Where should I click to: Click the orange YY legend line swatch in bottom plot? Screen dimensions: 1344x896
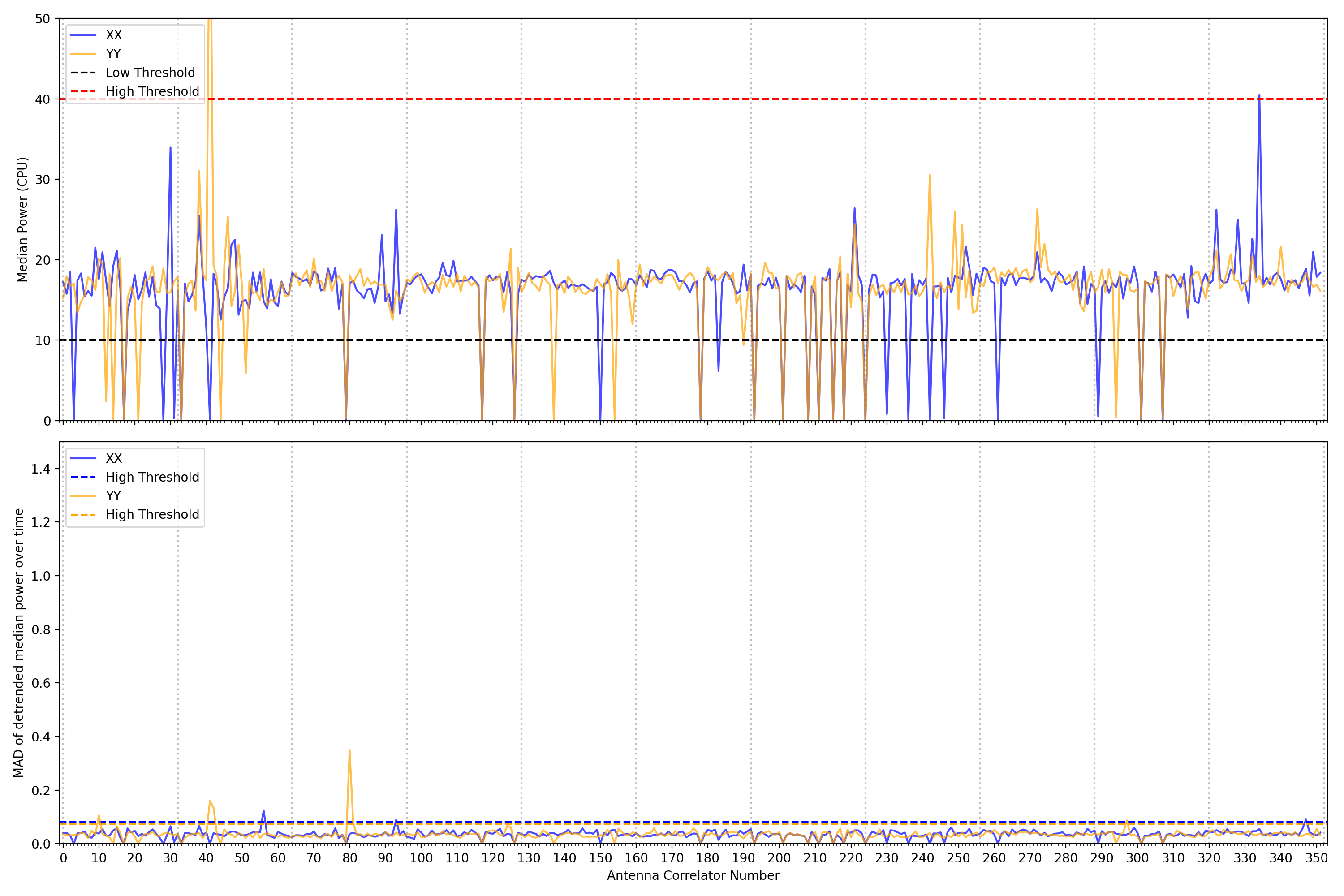pyautogui.click(x=83, y=496)
